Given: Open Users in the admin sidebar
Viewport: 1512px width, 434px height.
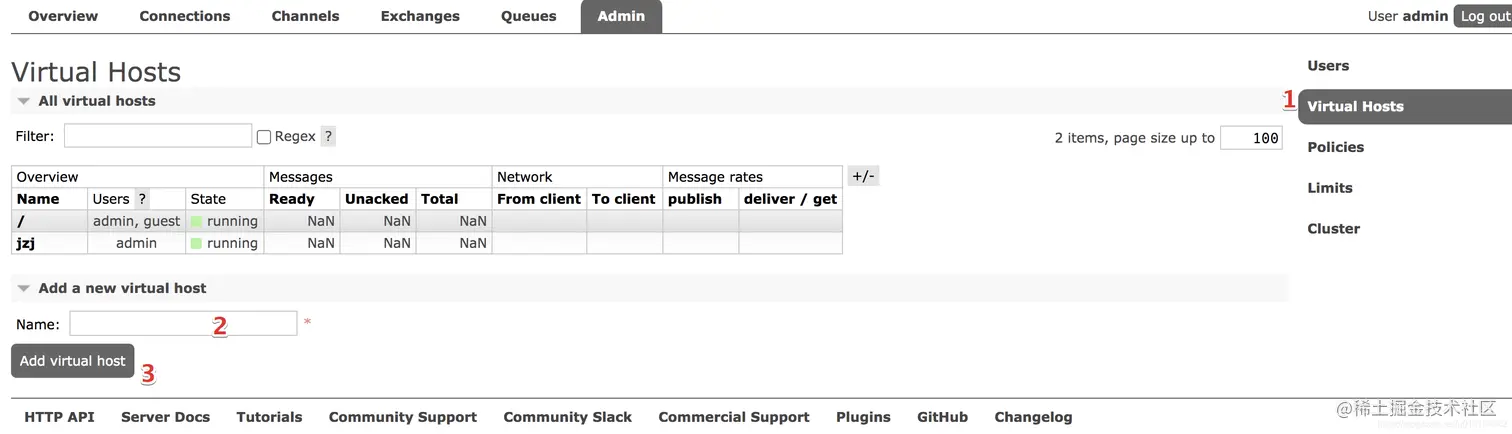Looking at the screenshot, I should coord(1328,66).
